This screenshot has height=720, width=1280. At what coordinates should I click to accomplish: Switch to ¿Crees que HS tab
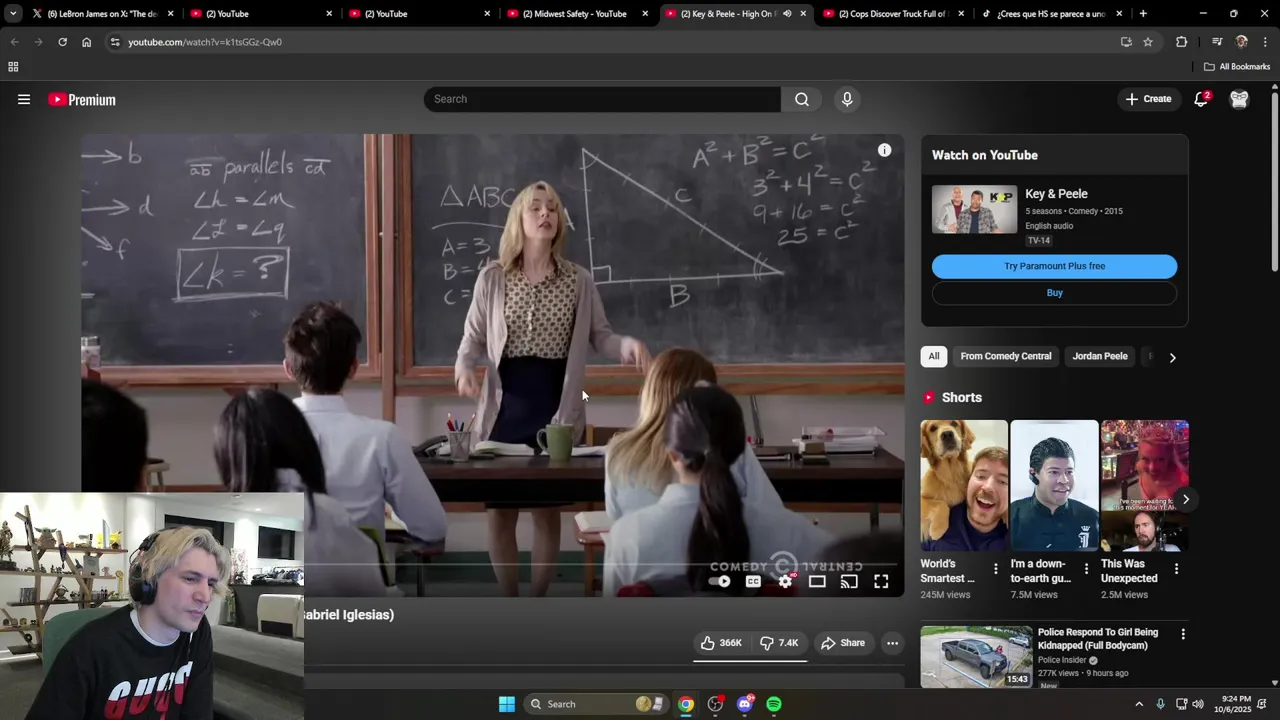(x=1050, y=14)
